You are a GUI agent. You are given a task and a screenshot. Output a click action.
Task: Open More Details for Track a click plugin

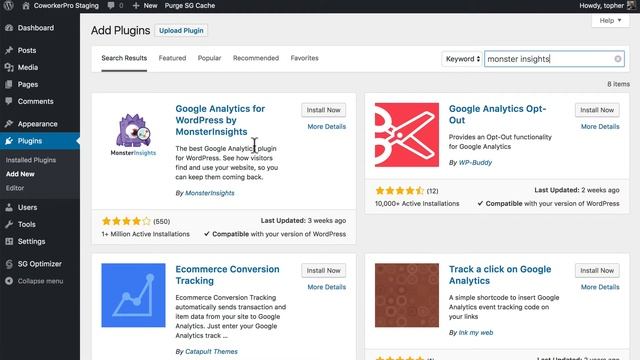click(600, 287)
